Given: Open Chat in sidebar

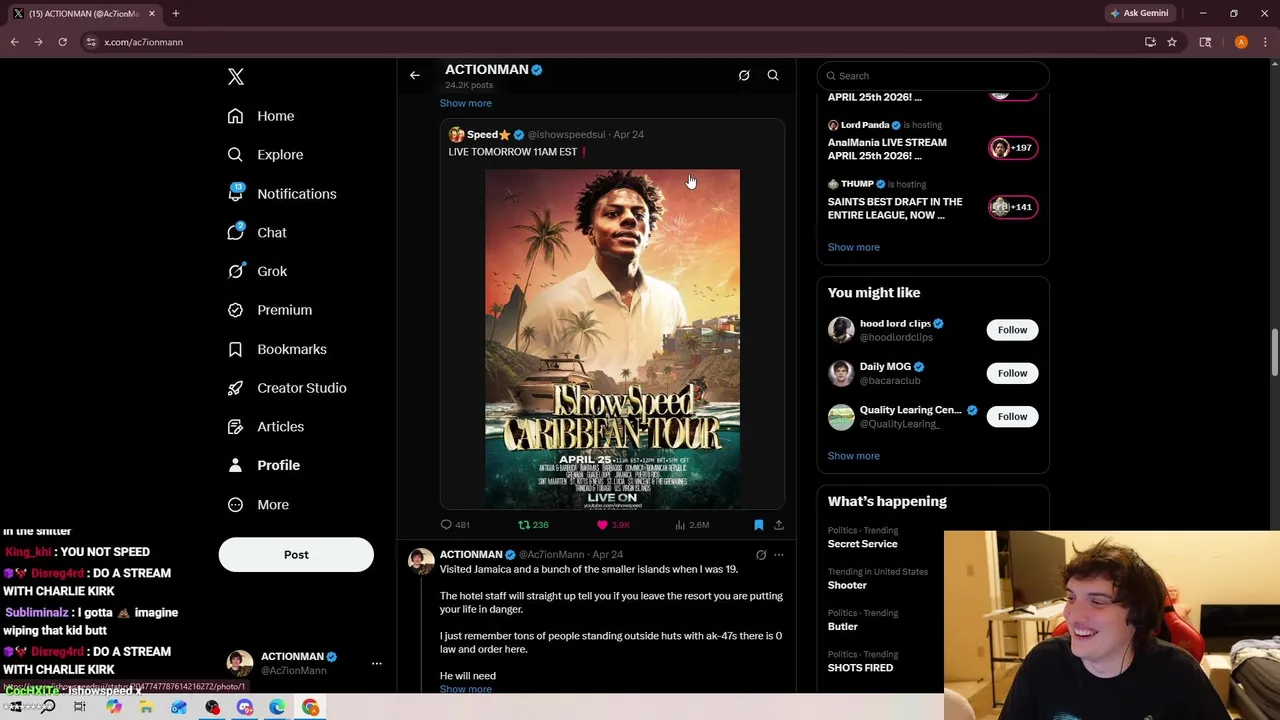Looking at the screenshot, I should point(257,232).
